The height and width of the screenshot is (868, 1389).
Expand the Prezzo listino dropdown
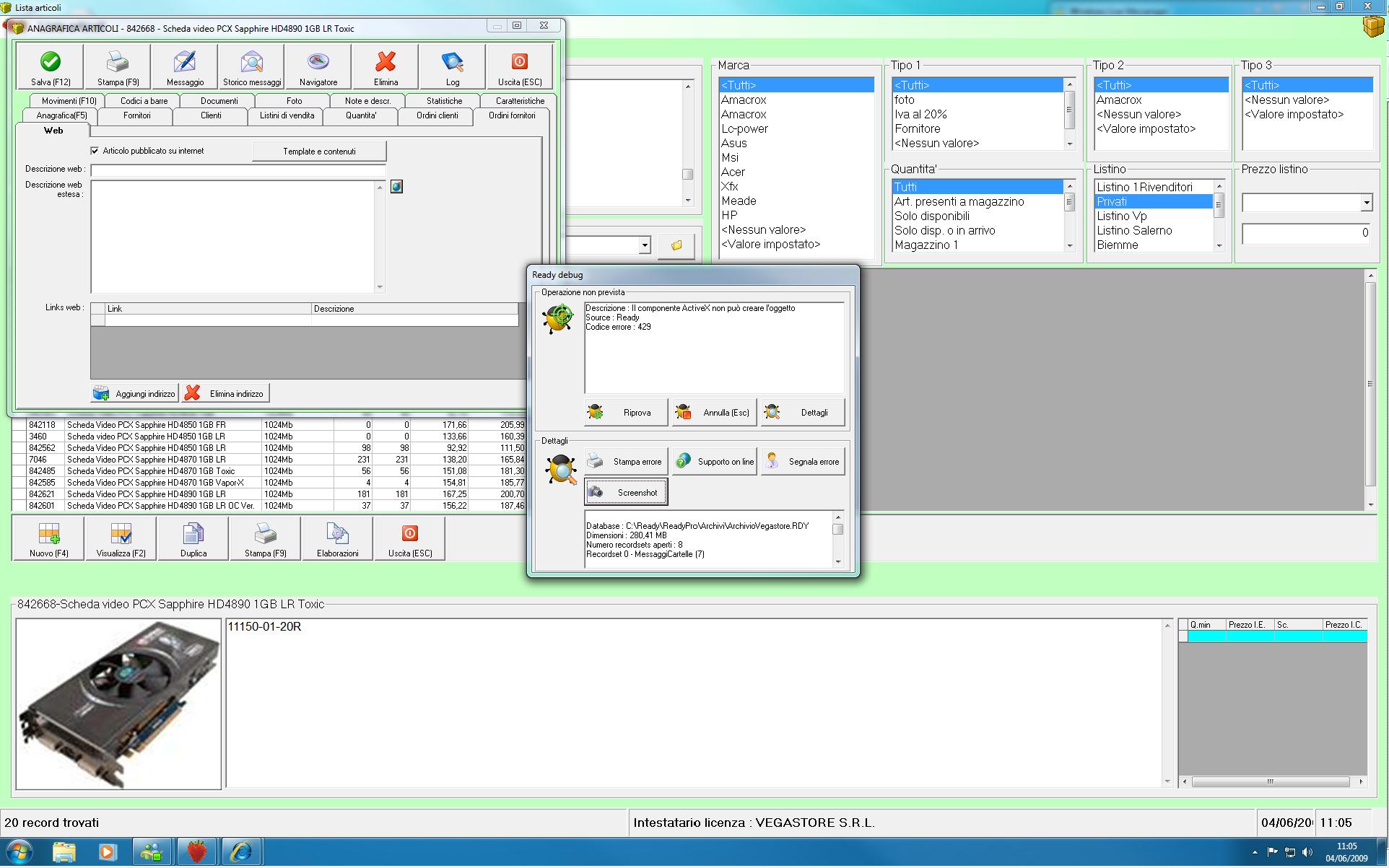1366,203
